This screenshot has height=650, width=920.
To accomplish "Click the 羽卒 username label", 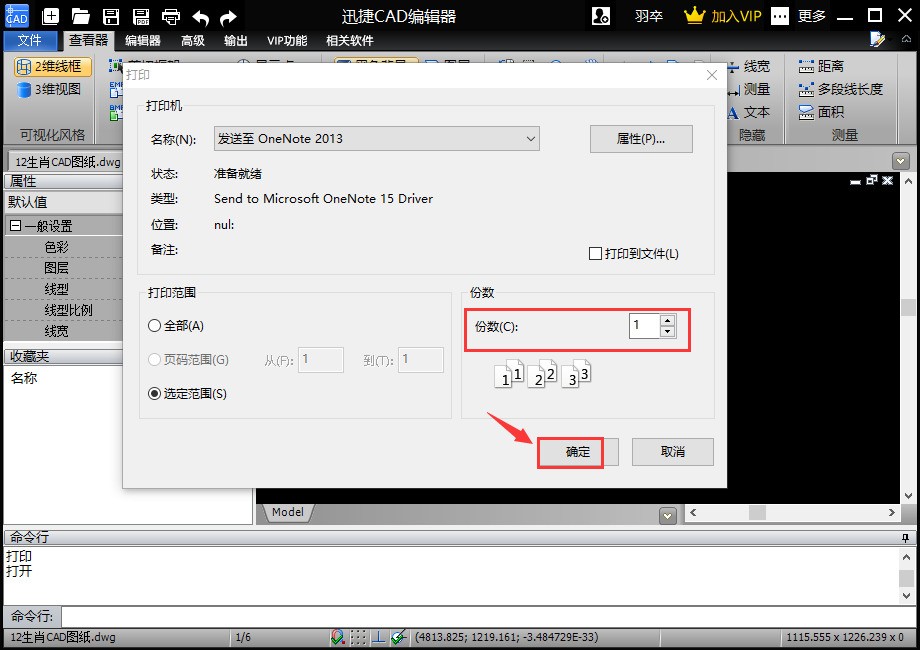I will (648, 16).
